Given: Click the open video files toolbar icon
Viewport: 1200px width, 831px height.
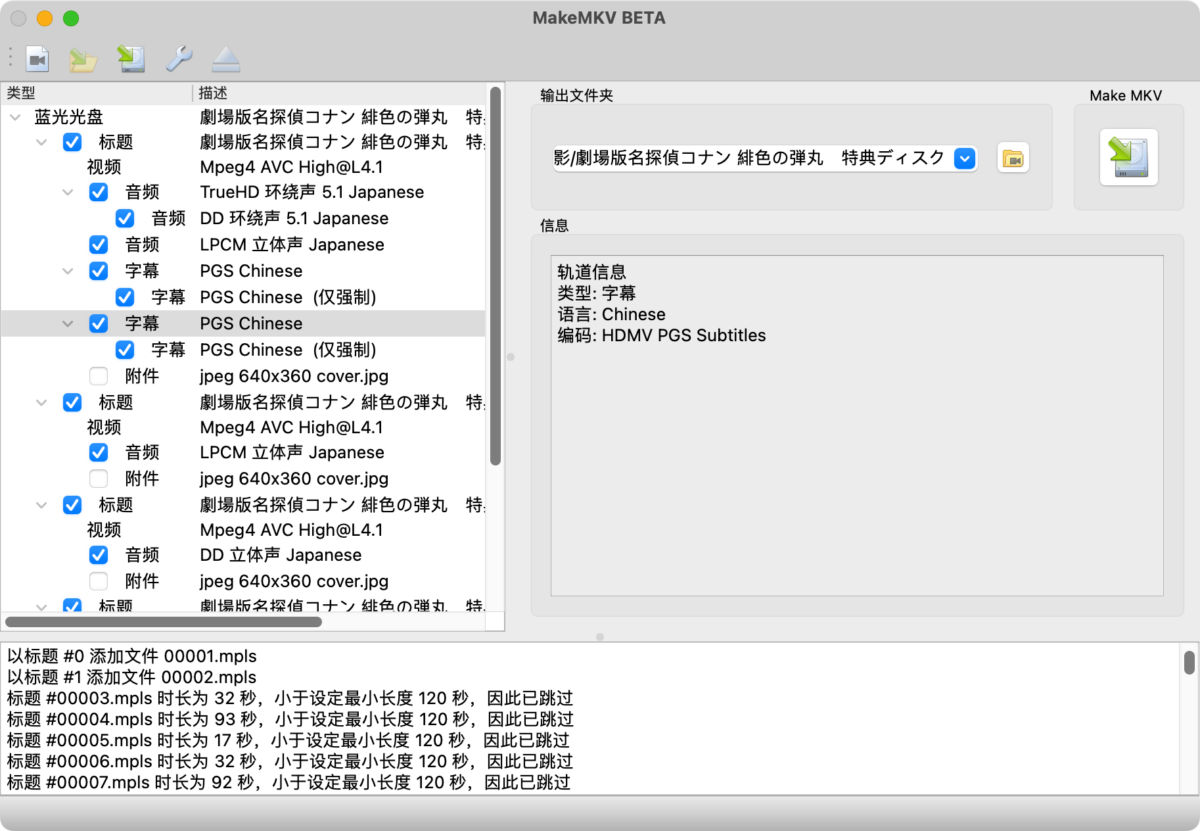Looking at the screenshot, I should (37, 59).
